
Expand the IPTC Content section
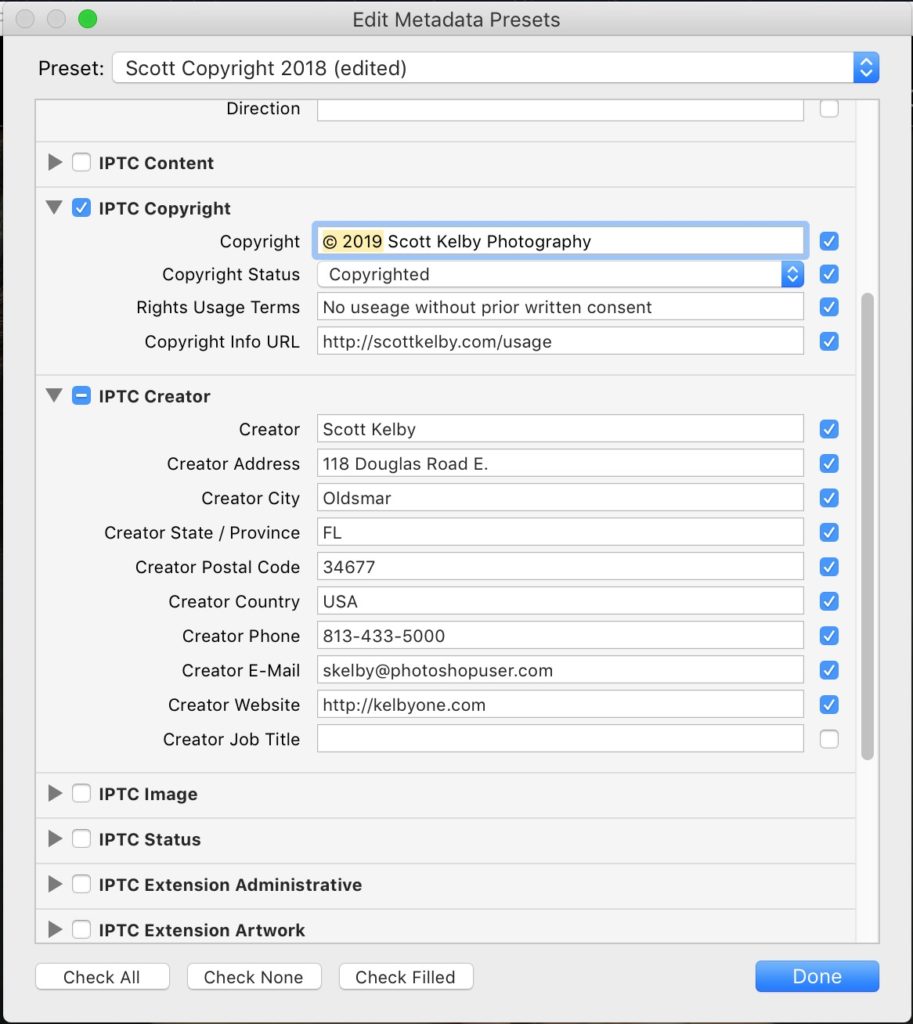point(55,162)
